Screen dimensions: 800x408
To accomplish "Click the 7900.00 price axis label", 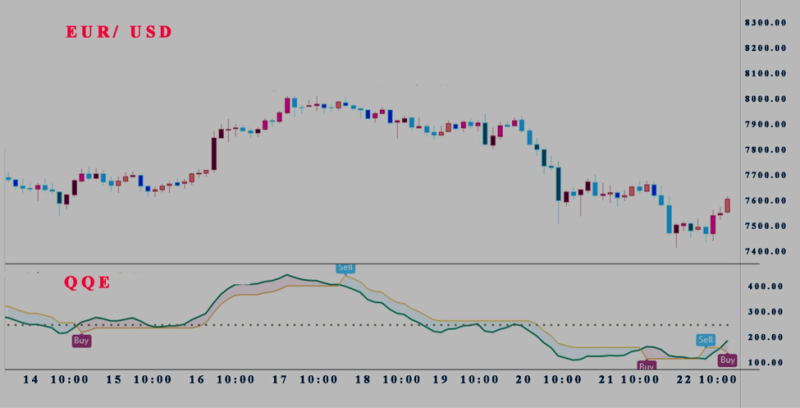I will pyautogui.click(x=765, y=124).
